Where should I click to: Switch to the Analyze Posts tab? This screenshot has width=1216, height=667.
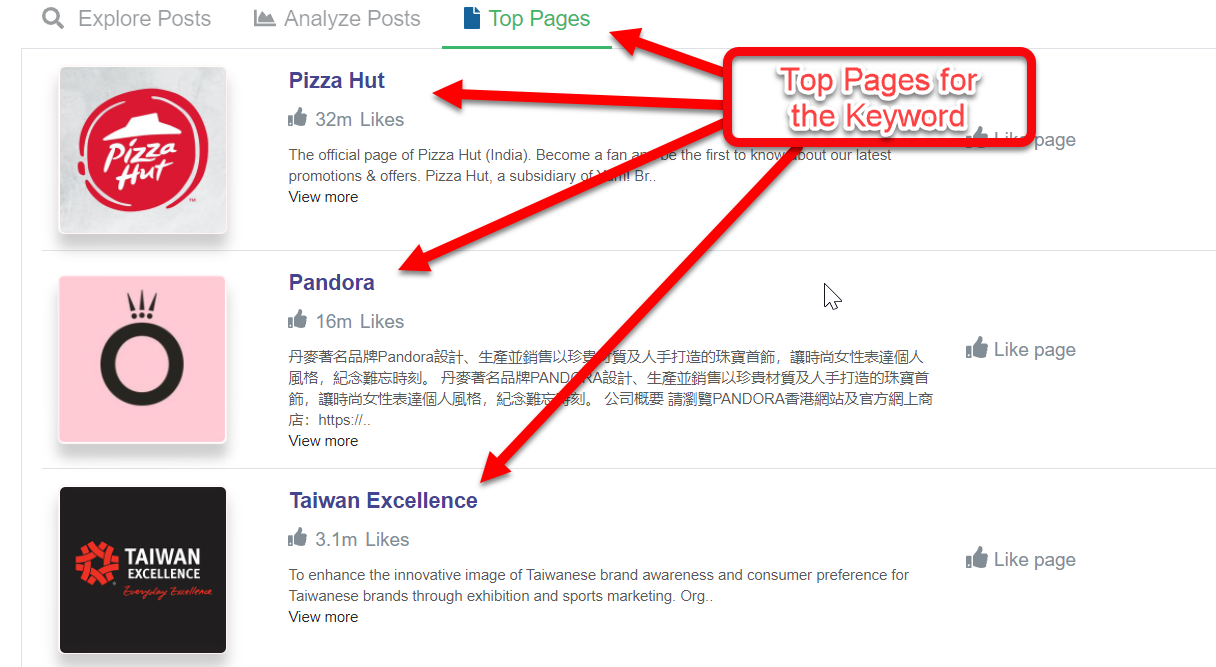coord(337,20)
